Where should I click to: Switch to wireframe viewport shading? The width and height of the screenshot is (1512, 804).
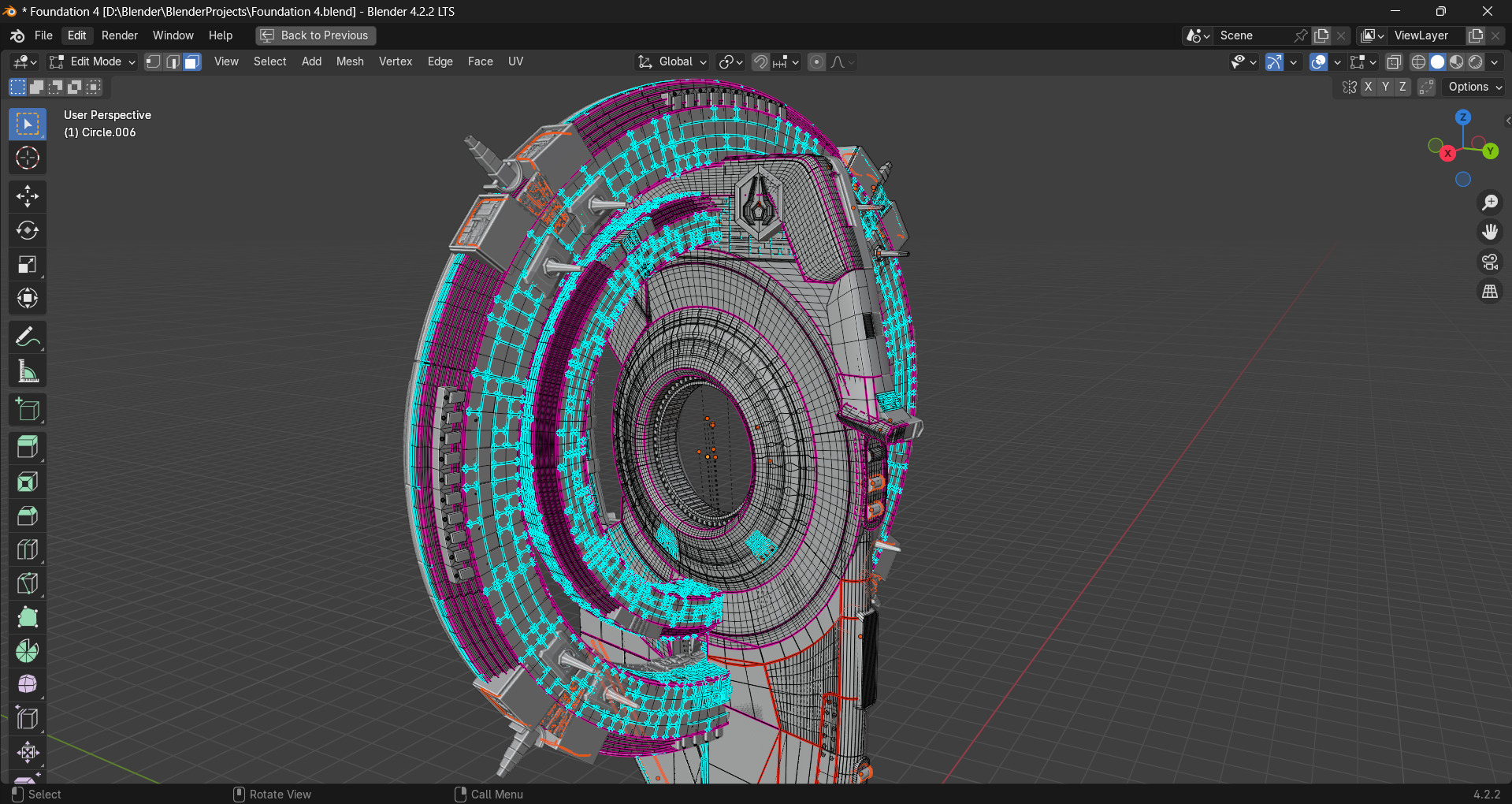pyautogui.click(x=1418, y=61)
